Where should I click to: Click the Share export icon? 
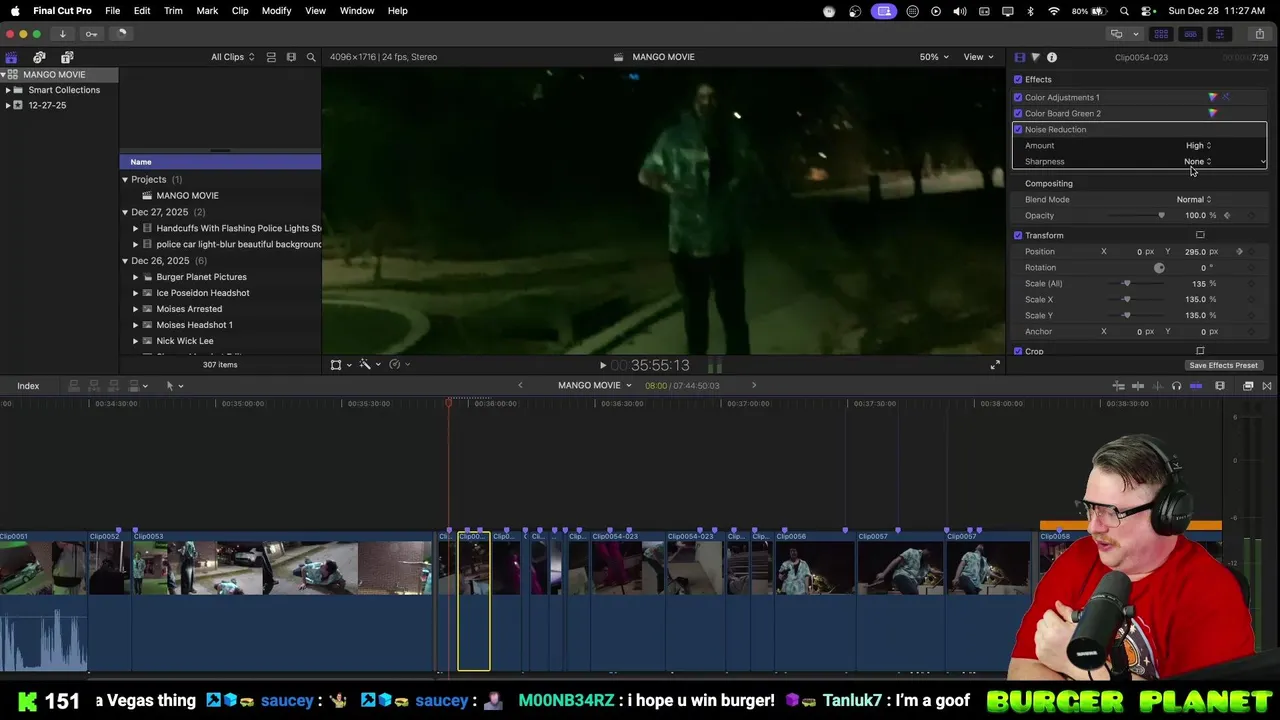click(x=1259, y=34)
